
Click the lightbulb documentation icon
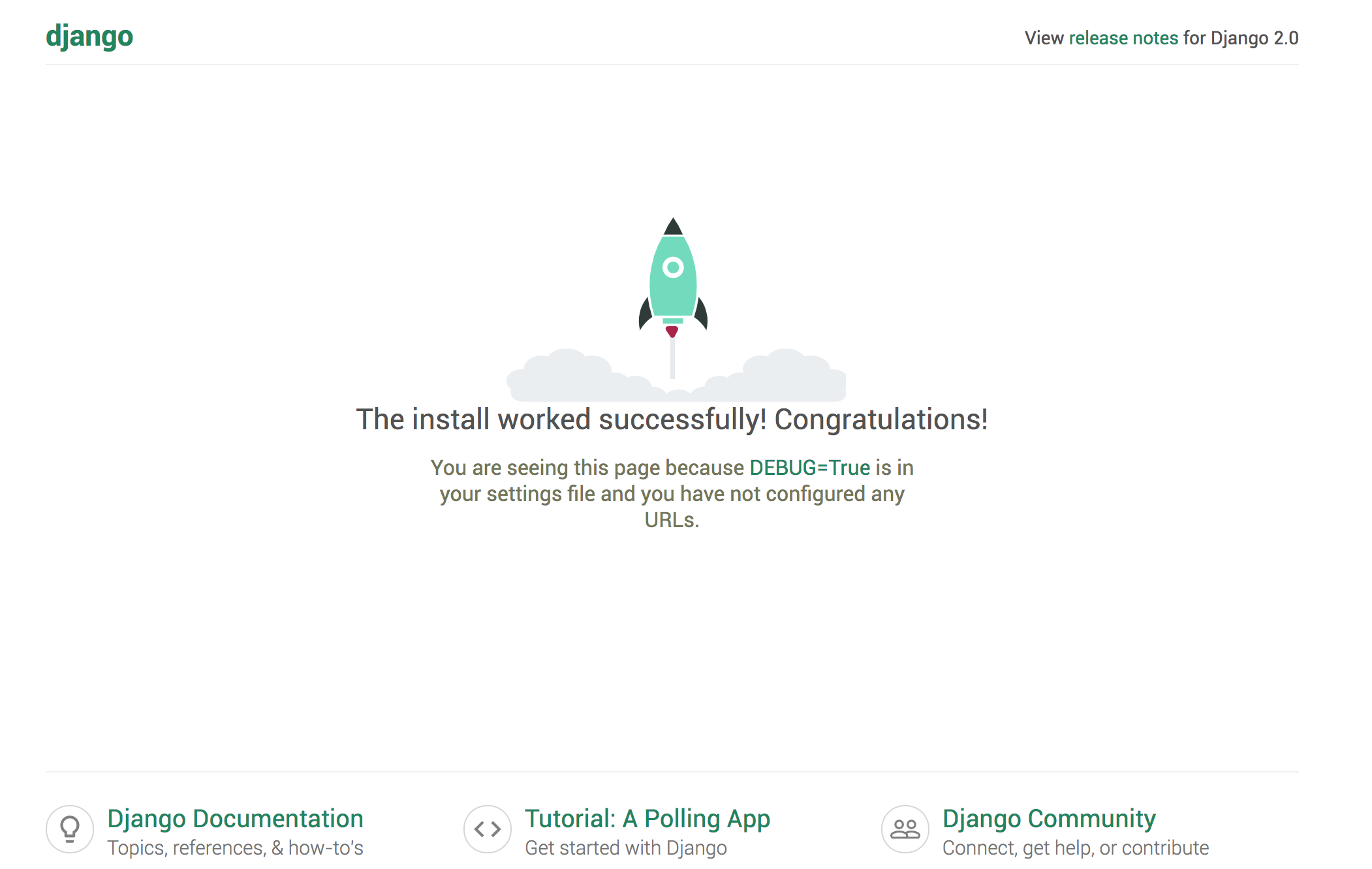[x=70, y=829]
